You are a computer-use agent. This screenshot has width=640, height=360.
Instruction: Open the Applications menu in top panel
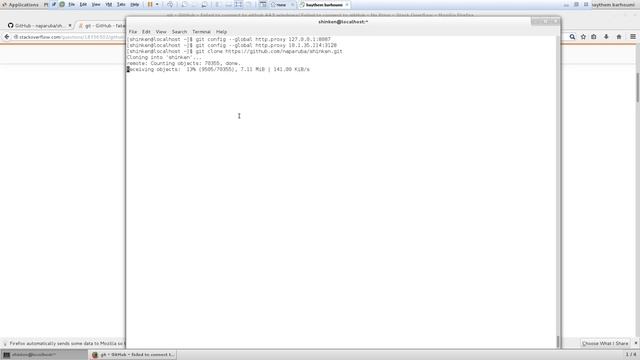pyautogui.click(x=20, y=5)
